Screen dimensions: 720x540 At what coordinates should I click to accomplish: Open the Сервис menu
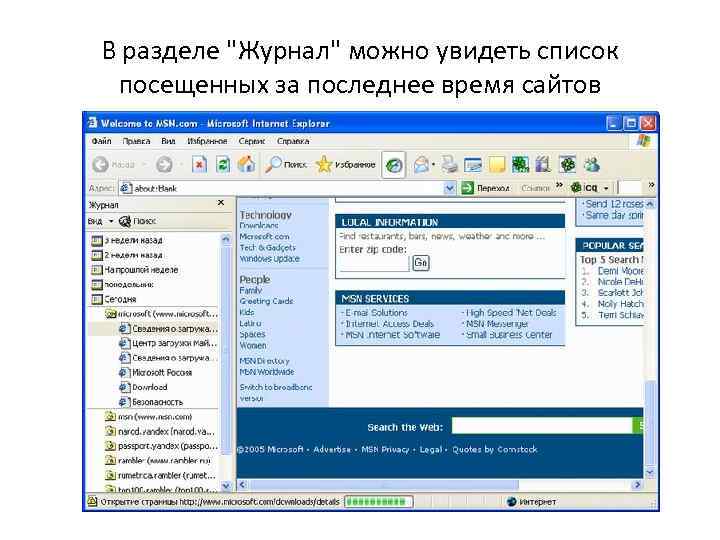(x=252, y=141)
